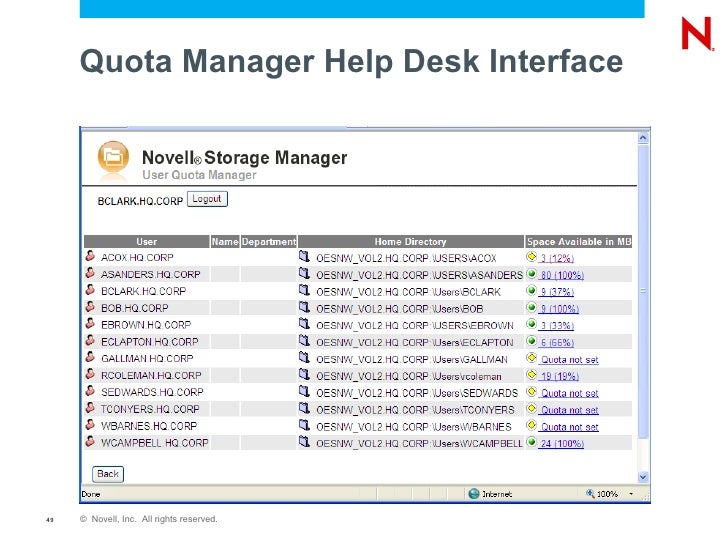The image size is (728, 546).
Task: Click the folder icon for USERS\ACOX directory
Action: (304, 256)
